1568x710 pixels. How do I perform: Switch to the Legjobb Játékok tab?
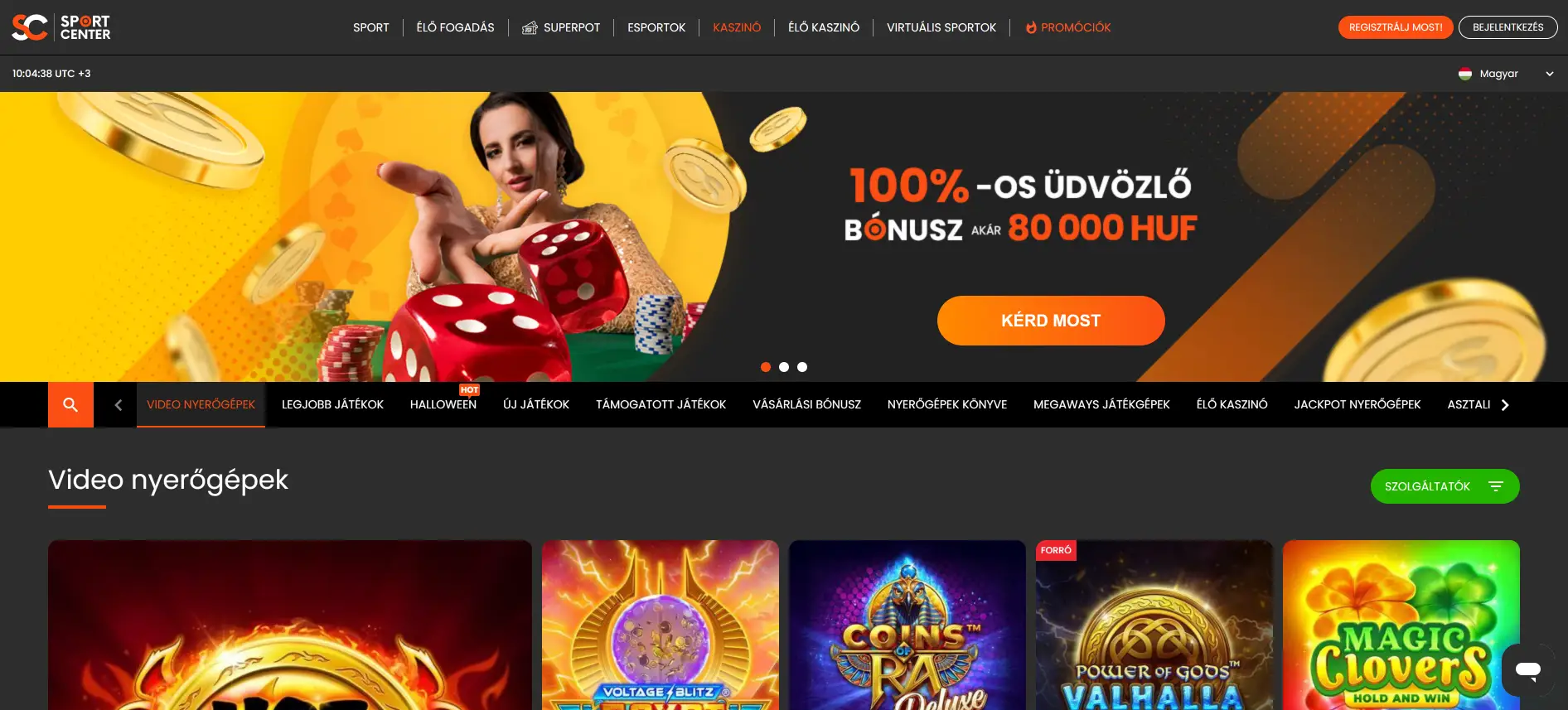(x=332, y=404)
